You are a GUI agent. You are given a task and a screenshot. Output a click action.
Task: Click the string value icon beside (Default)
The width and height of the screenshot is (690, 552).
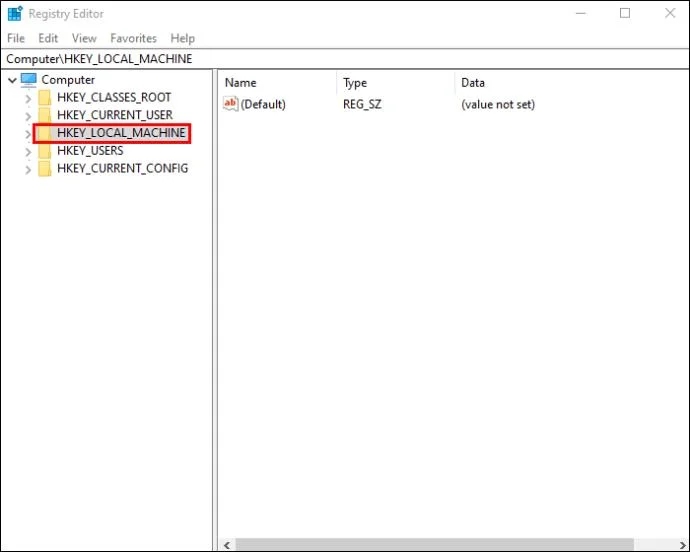coord(231,104)
